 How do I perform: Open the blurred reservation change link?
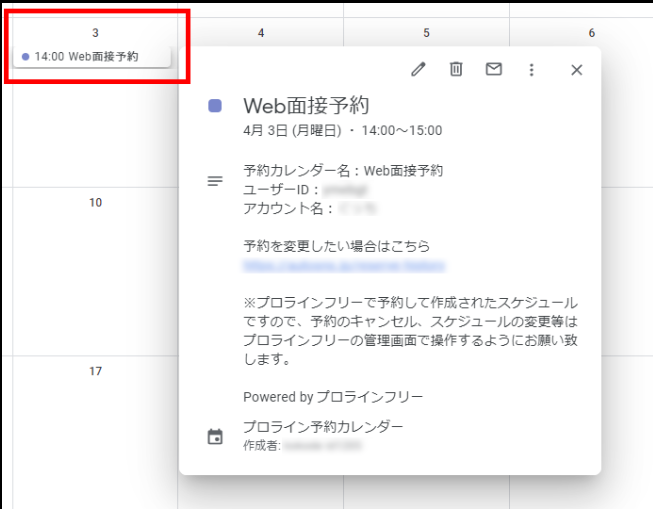coord(344,266)
